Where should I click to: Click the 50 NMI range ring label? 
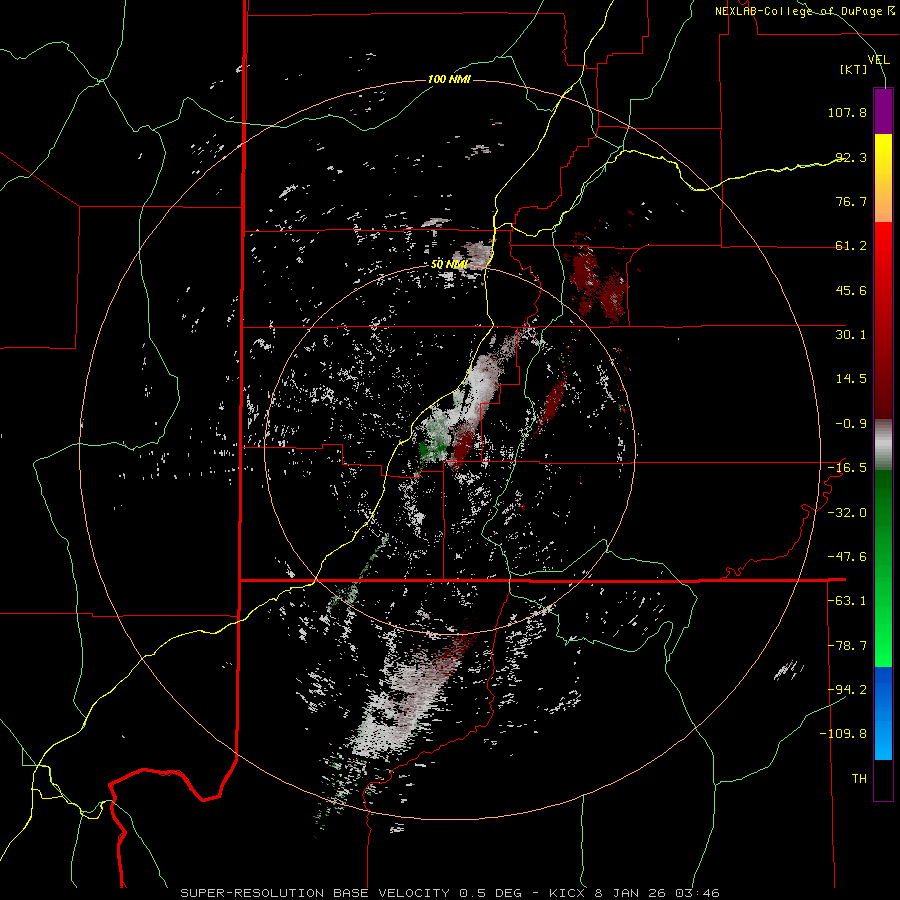click(449, 265)
